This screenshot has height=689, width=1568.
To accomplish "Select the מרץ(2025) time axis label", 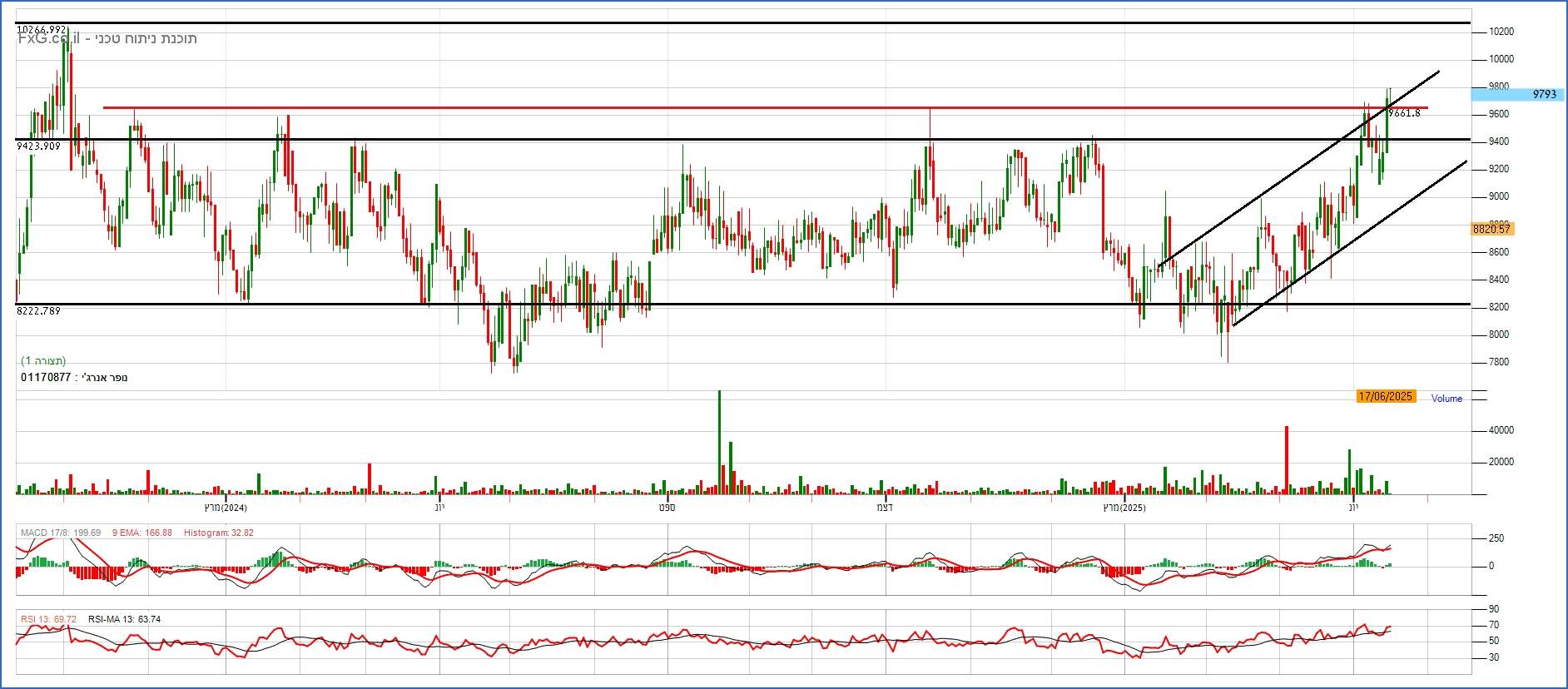I will tap(1124, 508).
